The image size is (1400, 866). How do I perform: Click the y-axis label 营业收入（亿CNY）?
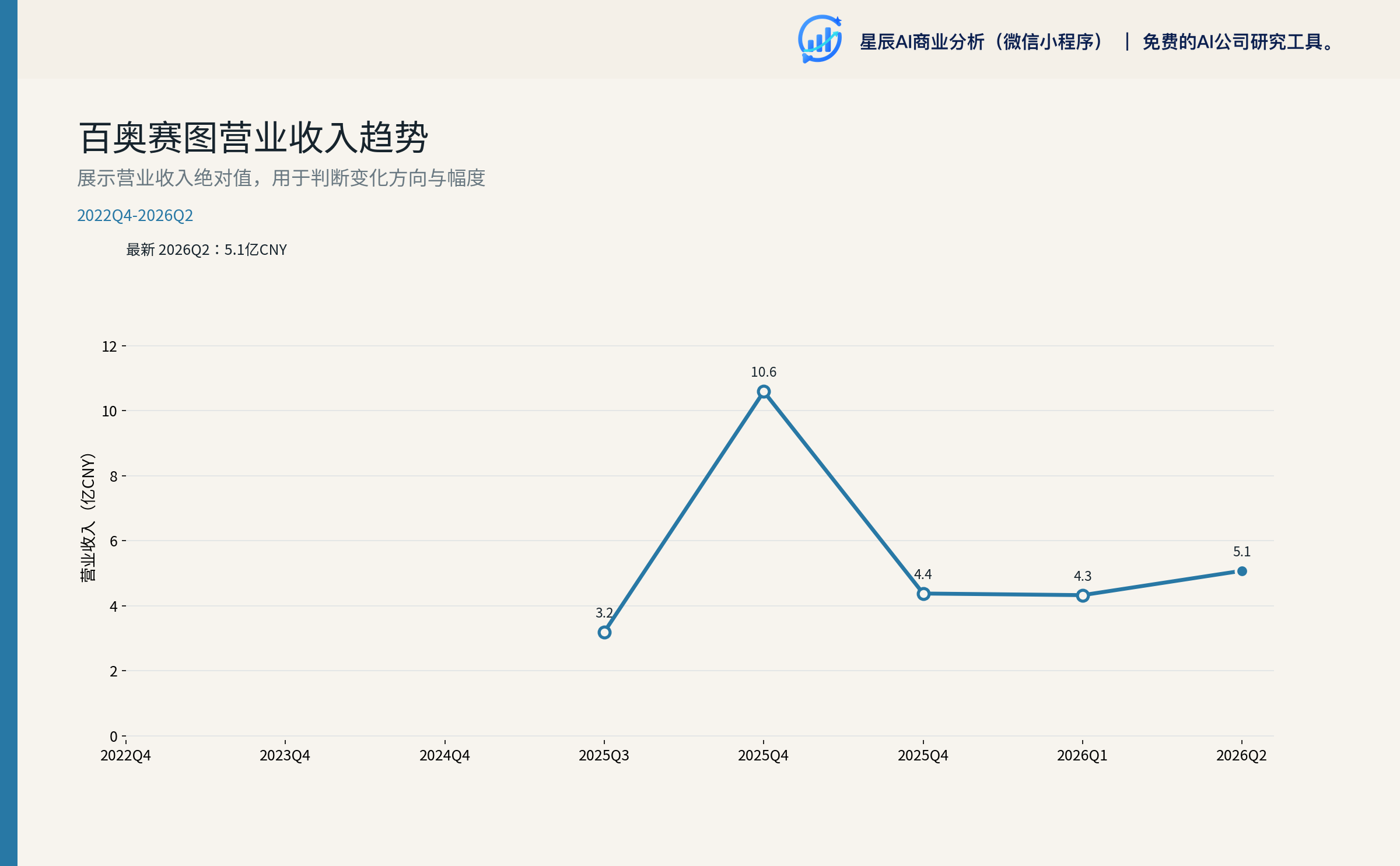pos(87,517)
